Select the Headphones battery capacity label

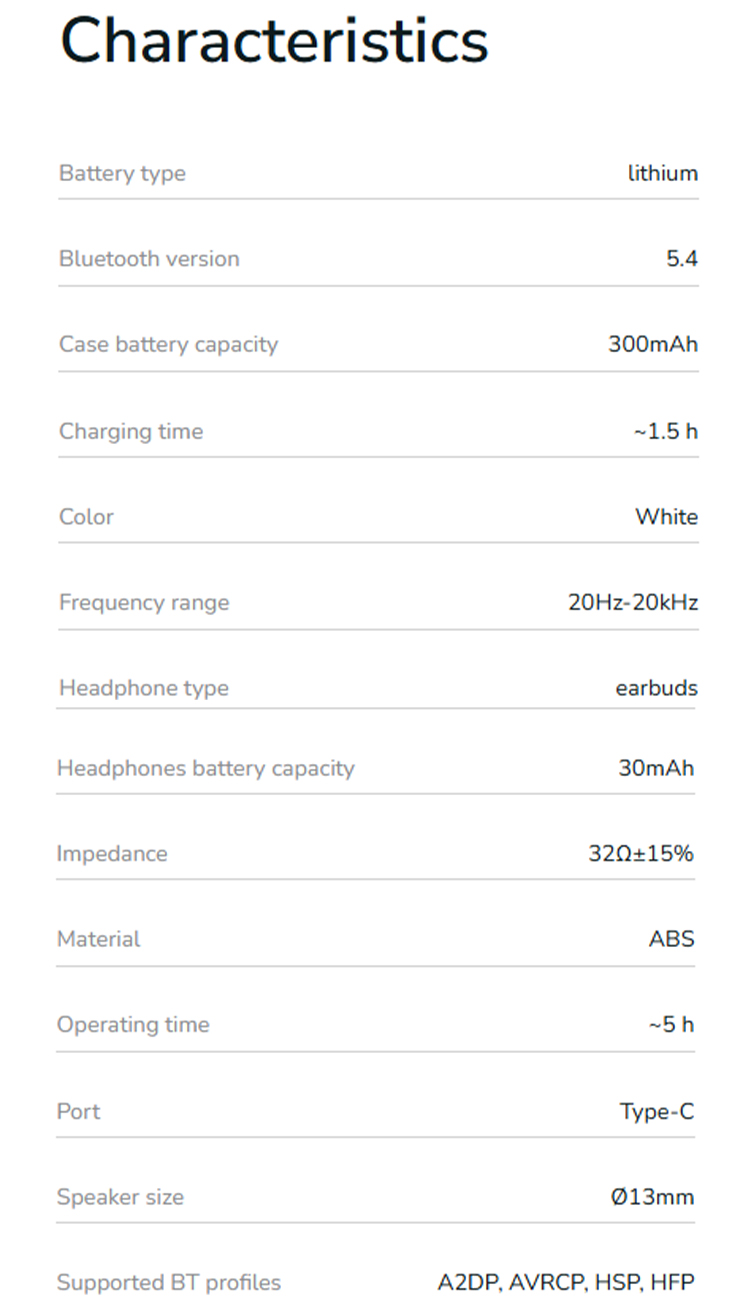coord(206,769)
